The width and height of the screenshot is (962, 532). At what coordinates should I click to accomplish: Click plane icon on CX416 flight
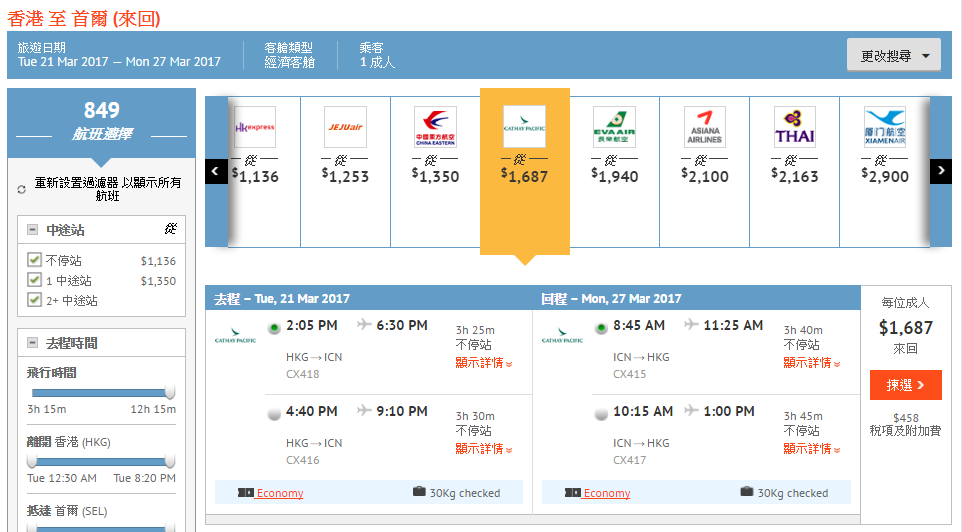[x=364, y=410]
